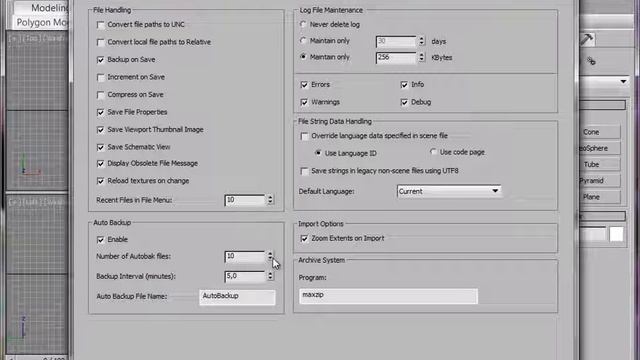Adjust the log days spinner
This screenshot has height=360, width=640.
[x=422, y=41]
